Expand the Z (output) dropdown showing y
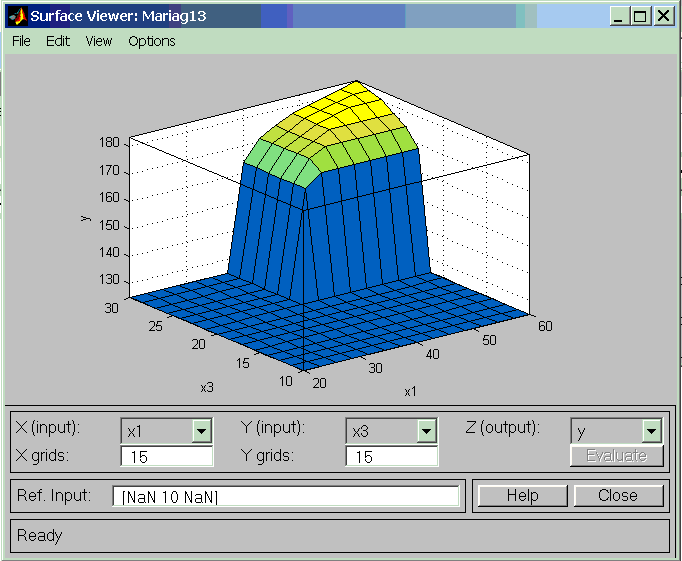Image resolution: width=682 pixels, height=561 pixels. click(651, 431)
